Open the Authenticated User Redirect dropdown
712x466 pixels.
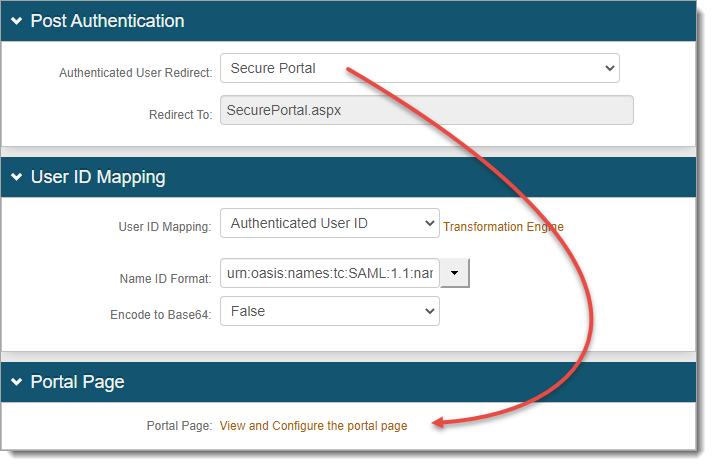pyautogui.click(x=419, y=68)
